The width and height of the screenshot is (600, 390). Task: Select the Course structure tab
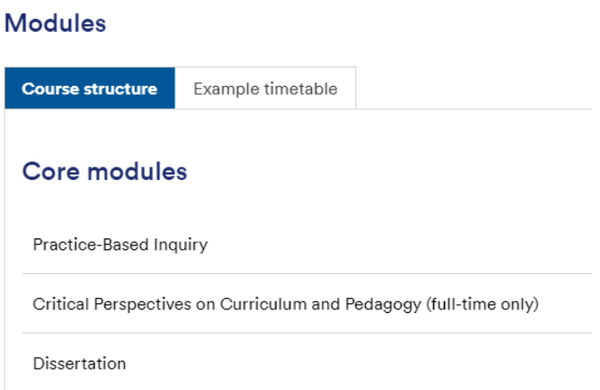coord(90,88)
